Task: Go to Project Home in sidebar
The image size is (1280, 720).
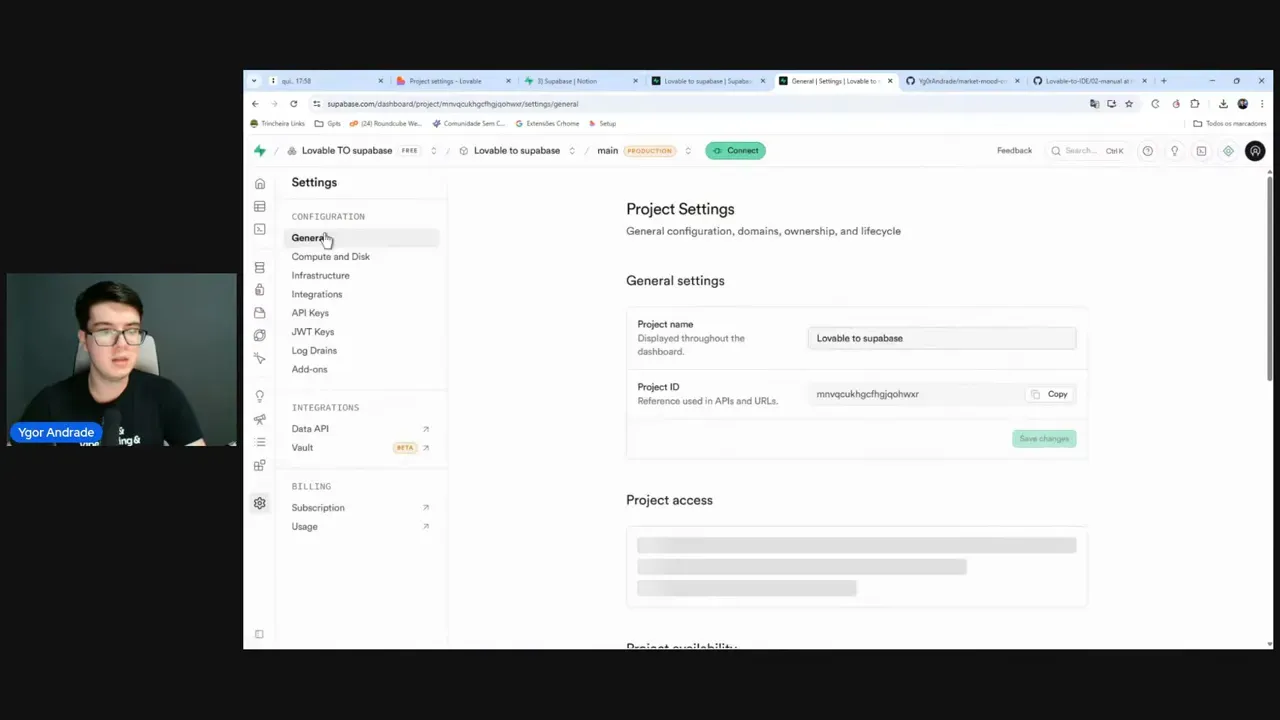Action: pos(260,184)
